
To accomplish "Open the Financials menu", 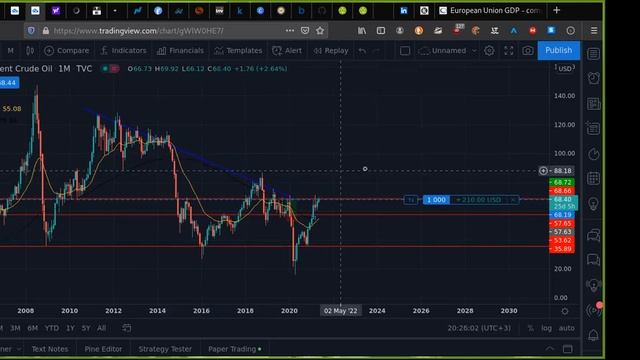I will pyautogui.click(x=180, y=51).
